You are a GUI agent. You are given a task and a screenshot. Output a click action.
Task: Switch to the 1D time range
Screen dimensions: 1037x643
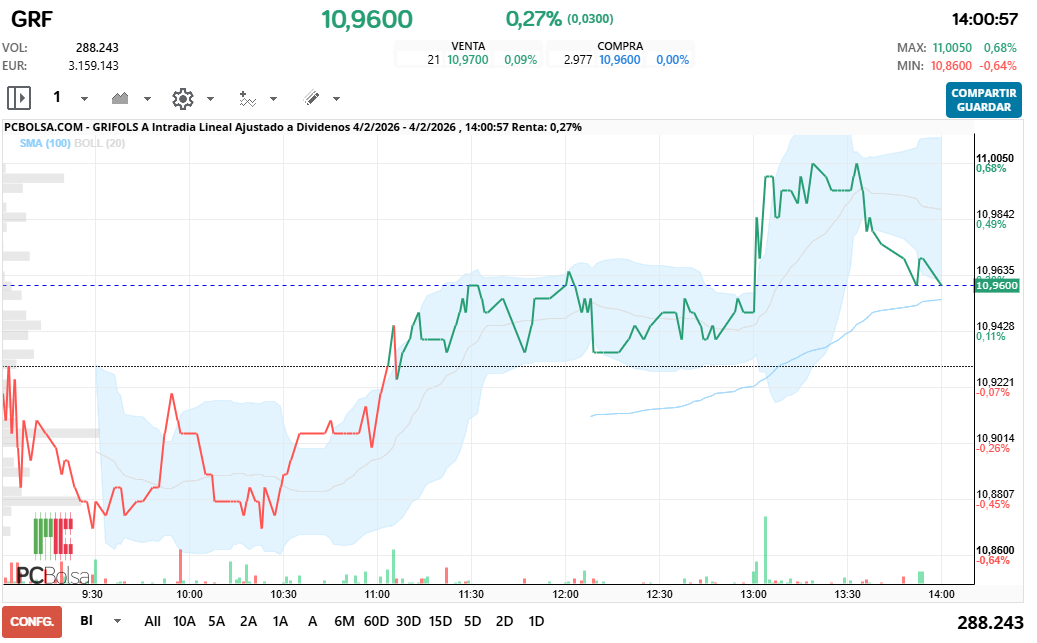(x=536, y=621)
